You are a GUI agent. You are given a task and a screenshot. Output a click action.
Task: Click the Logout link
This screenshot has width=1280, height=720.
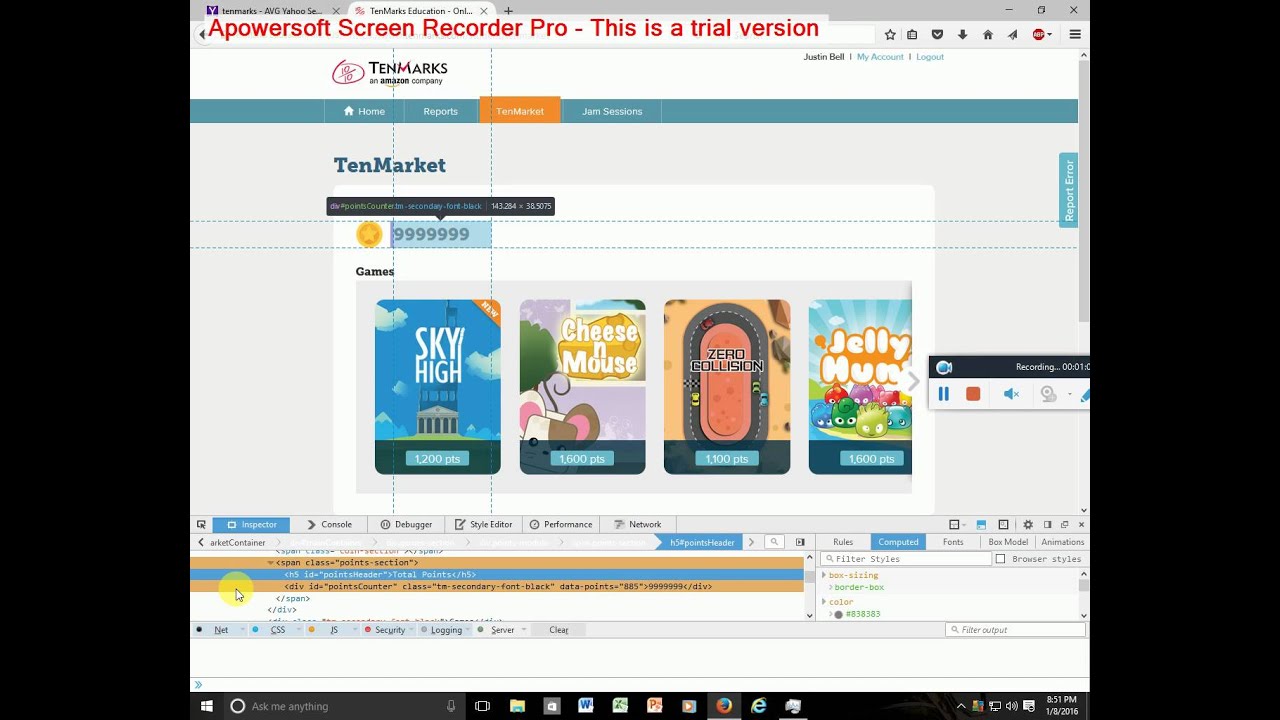click(x=930, y=57)
